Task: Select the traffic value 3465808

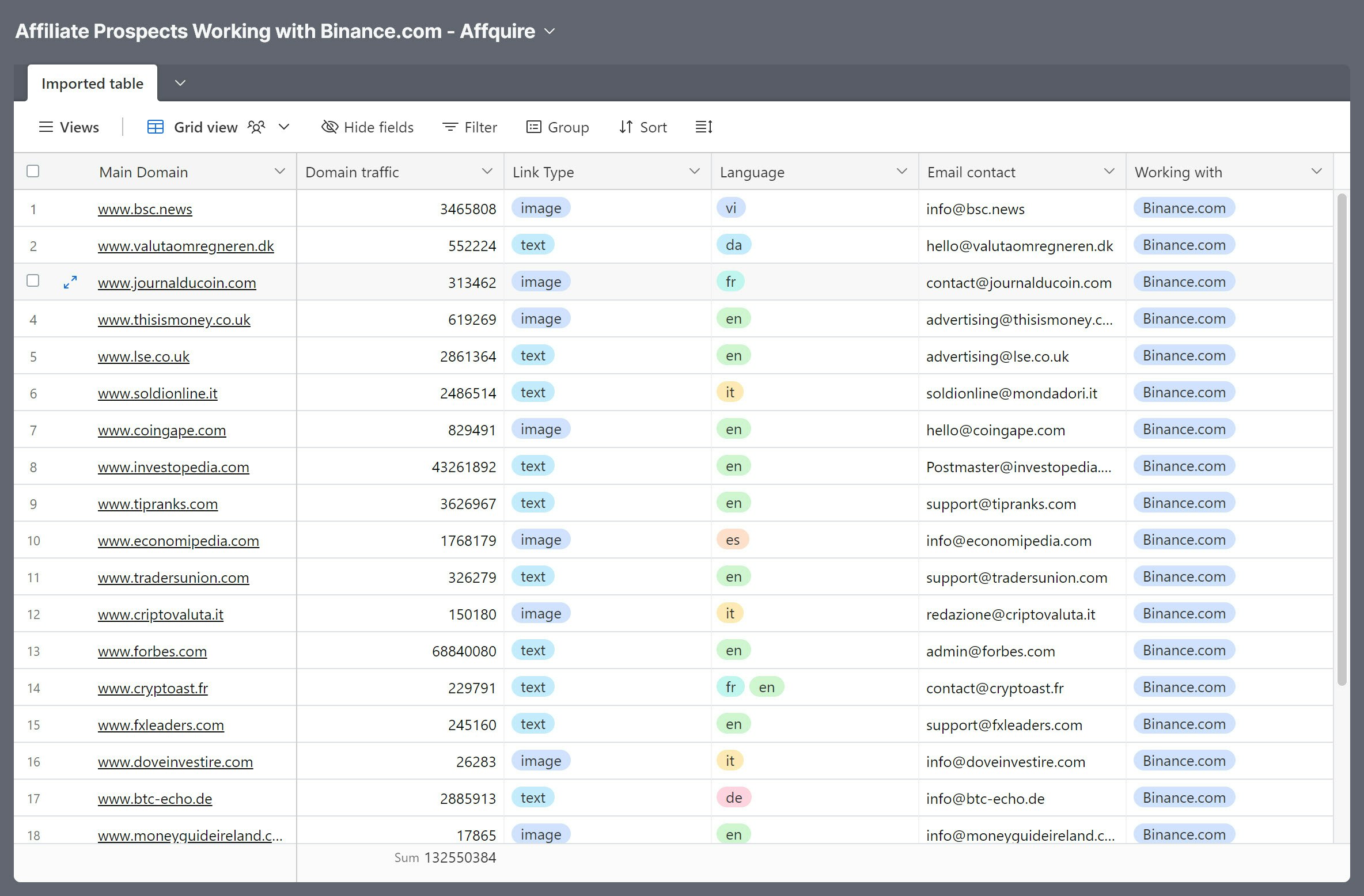Action: [400, 208]
